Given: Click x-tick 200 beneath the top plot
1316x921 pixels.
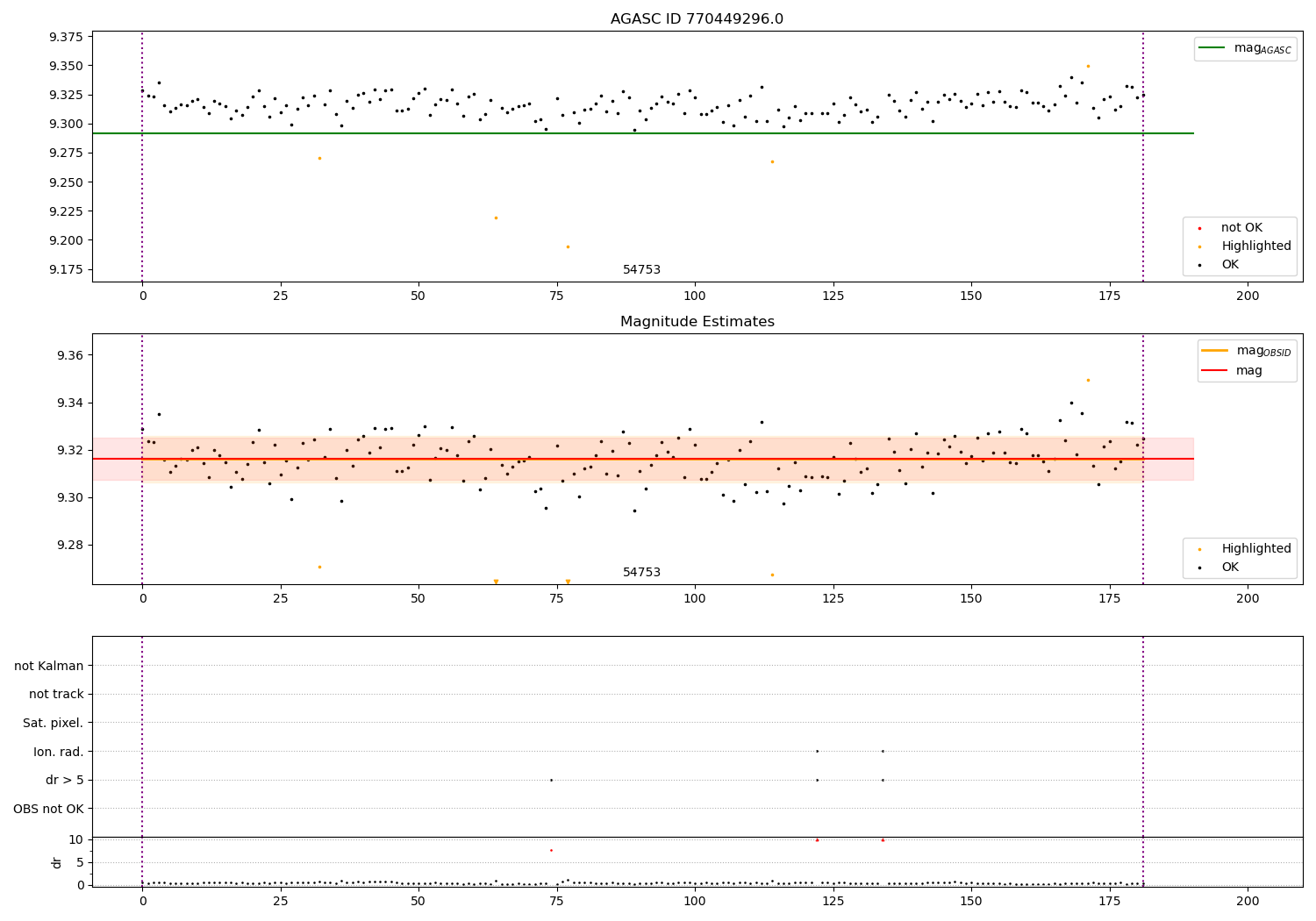Looking at the screenshot, I should 1248,296.
